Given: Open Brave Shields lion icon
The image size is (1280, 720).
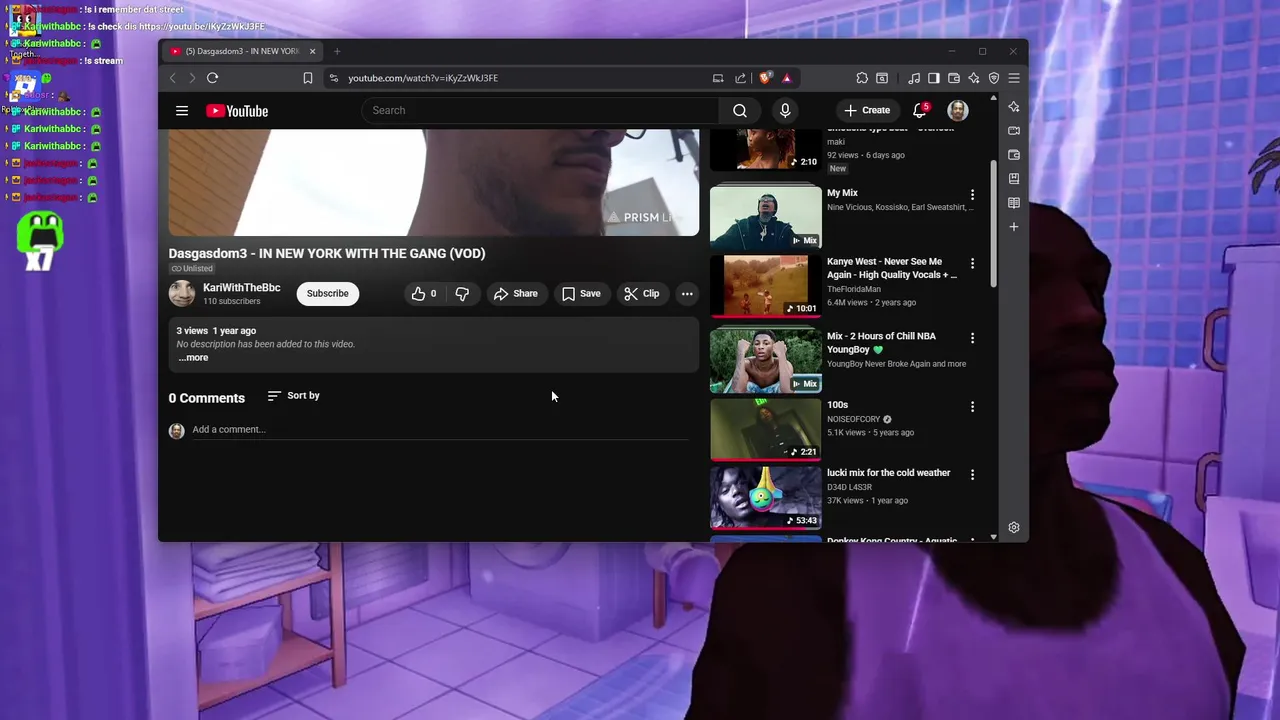Looking at the screenshot, I should [766, 78].
